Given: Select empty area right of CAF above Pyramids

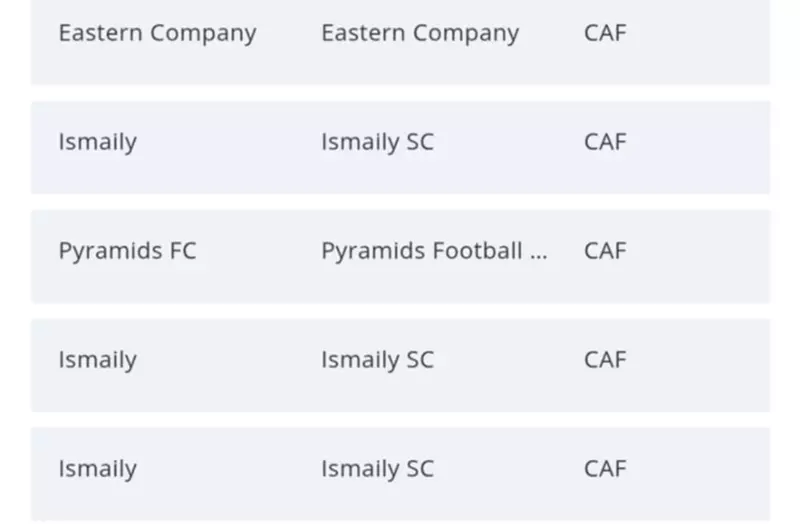Looking at the screenshot, I should pos(699,147).
